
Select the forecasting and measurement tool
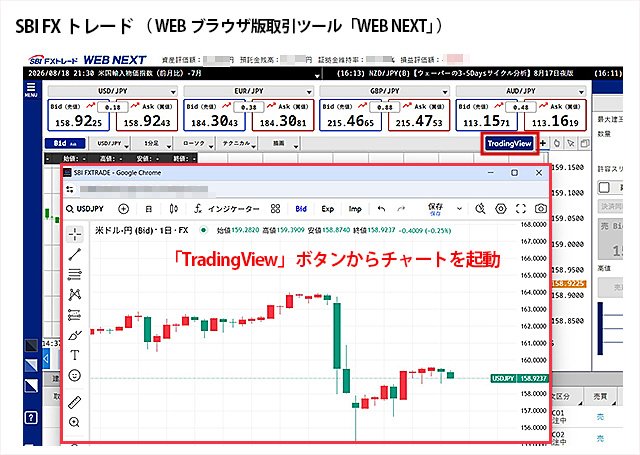pyautogui.click(x=75, y=315)
